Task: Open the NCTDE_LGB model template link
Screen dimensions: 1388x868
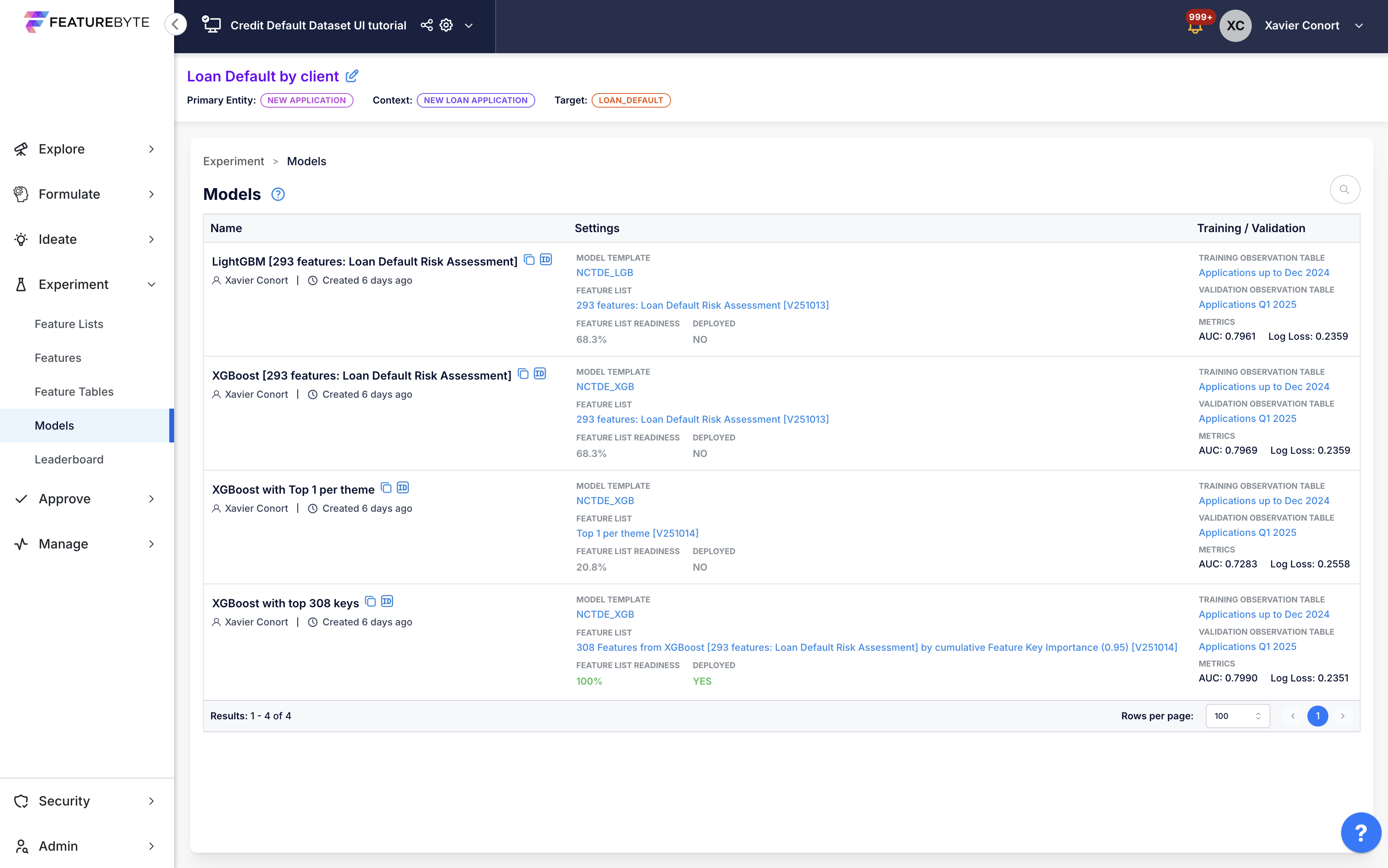Action: 605,273
